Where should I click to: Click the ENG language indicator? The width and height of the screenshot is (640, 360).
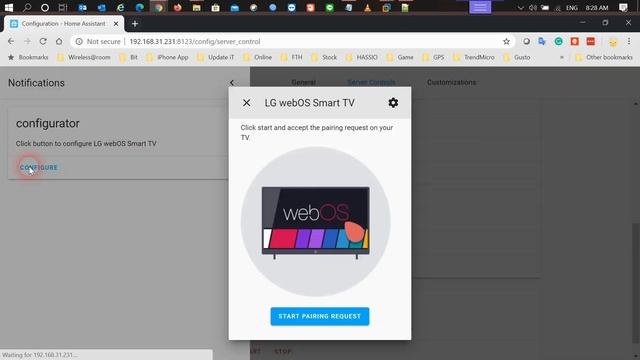point(571,7)
